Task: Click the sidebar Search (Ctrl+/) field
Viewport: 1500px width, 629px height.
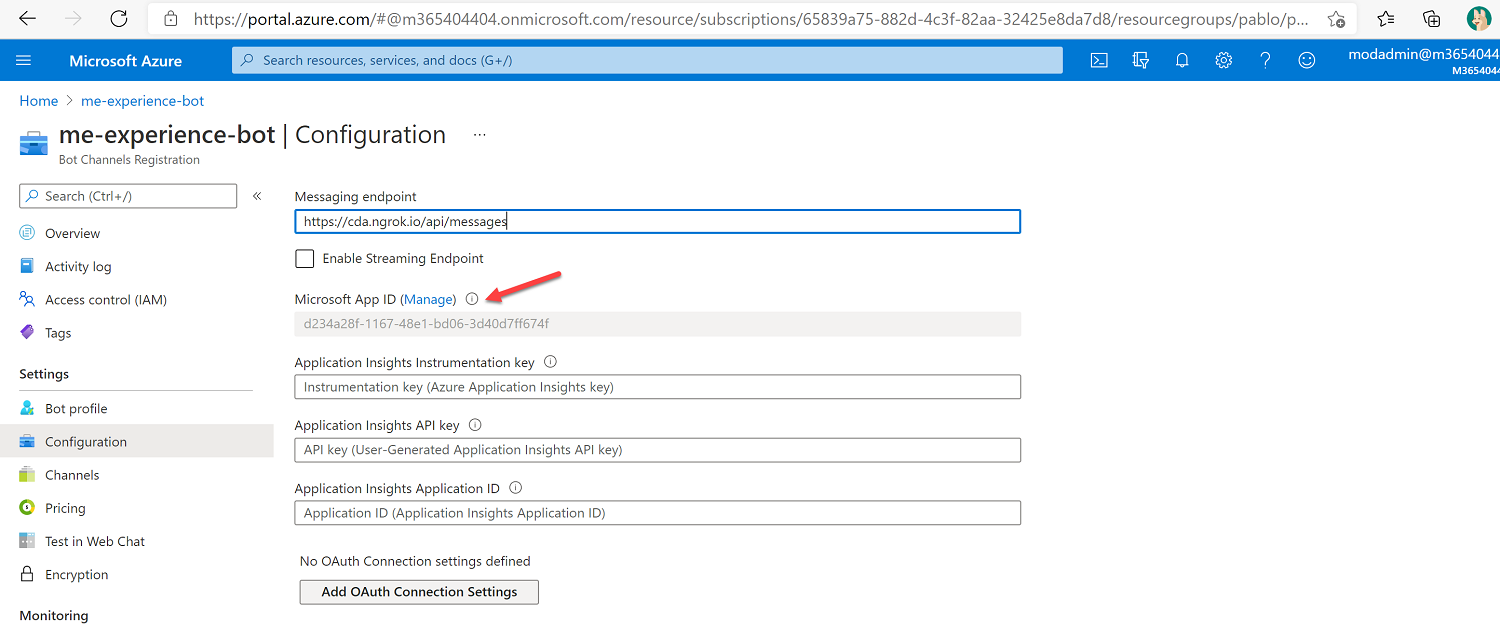Action: pos(128,196)
